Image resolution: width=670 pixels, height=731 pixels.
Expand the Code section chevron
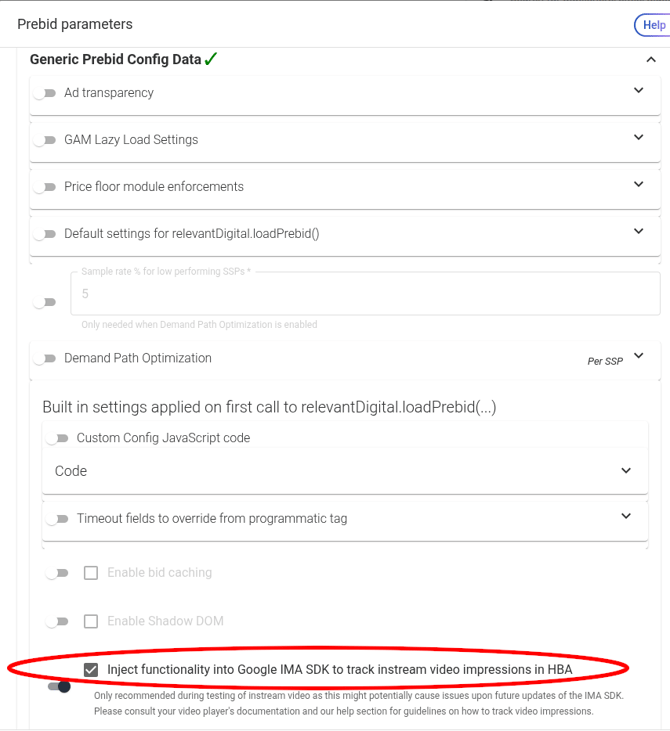click(x=626, y=471)
